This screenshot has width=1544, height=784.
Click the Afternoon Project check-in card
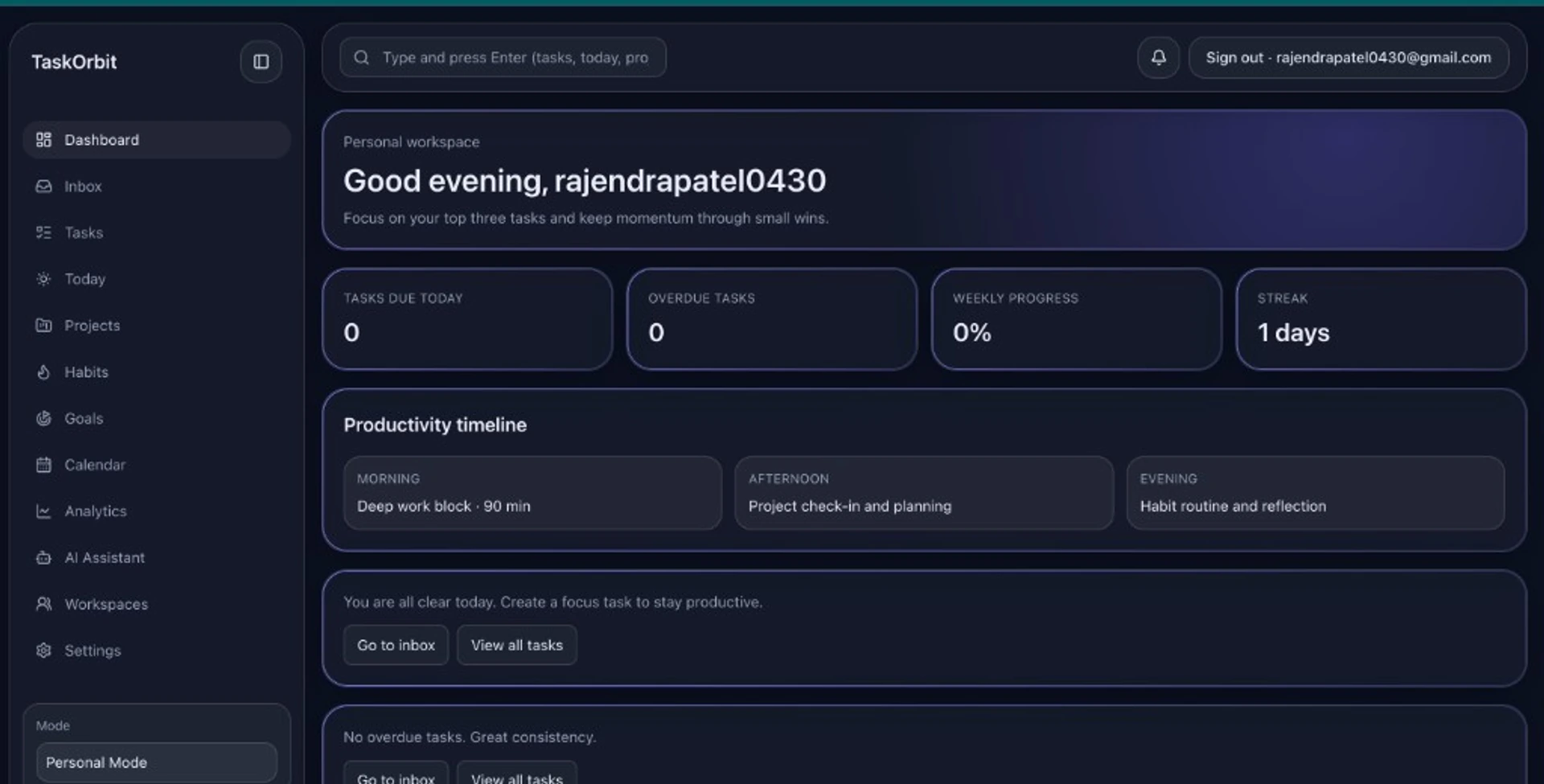pos(924,493)
